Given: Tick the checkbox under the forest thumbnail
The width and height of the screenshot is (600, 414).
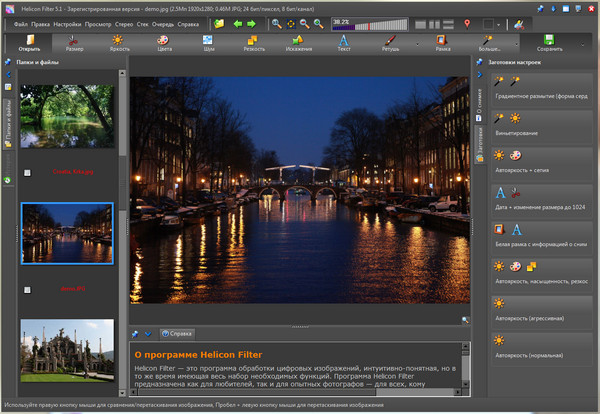Looking at the screenshot, I should [x=26, y=171].
